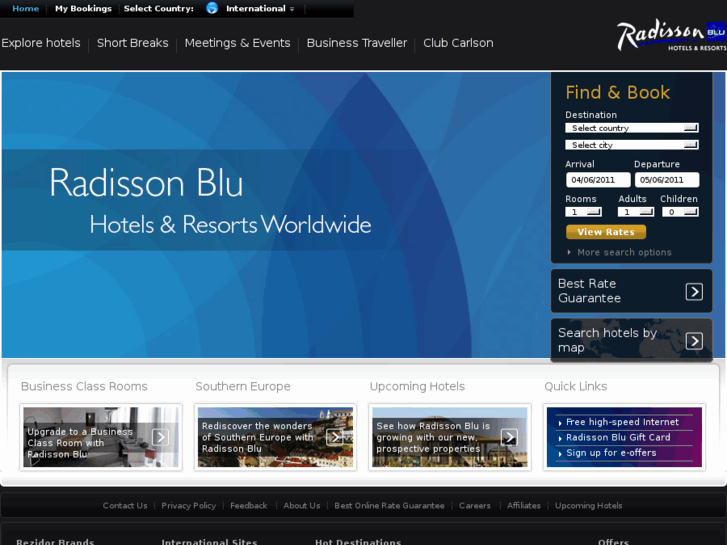Open the Select country dropdown
727x545 pixels.
632,128
